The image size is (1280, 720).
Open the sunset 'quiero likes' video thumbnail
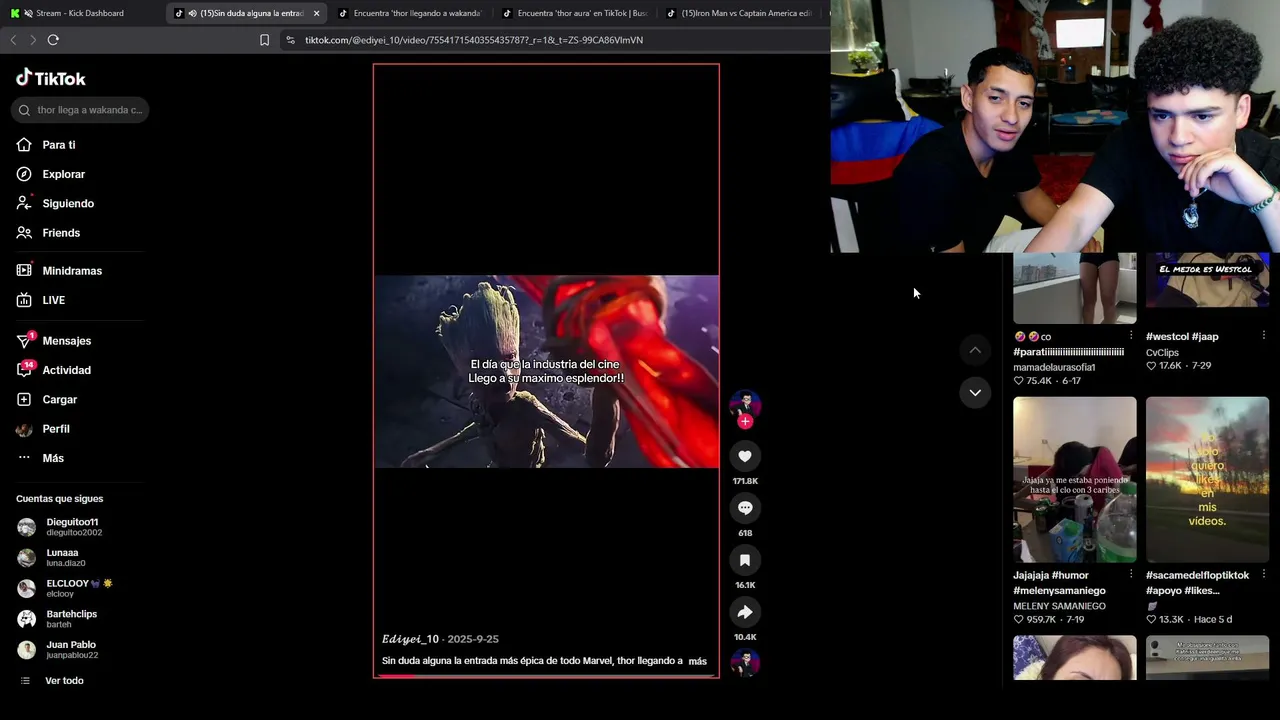tap(1207, 480)
